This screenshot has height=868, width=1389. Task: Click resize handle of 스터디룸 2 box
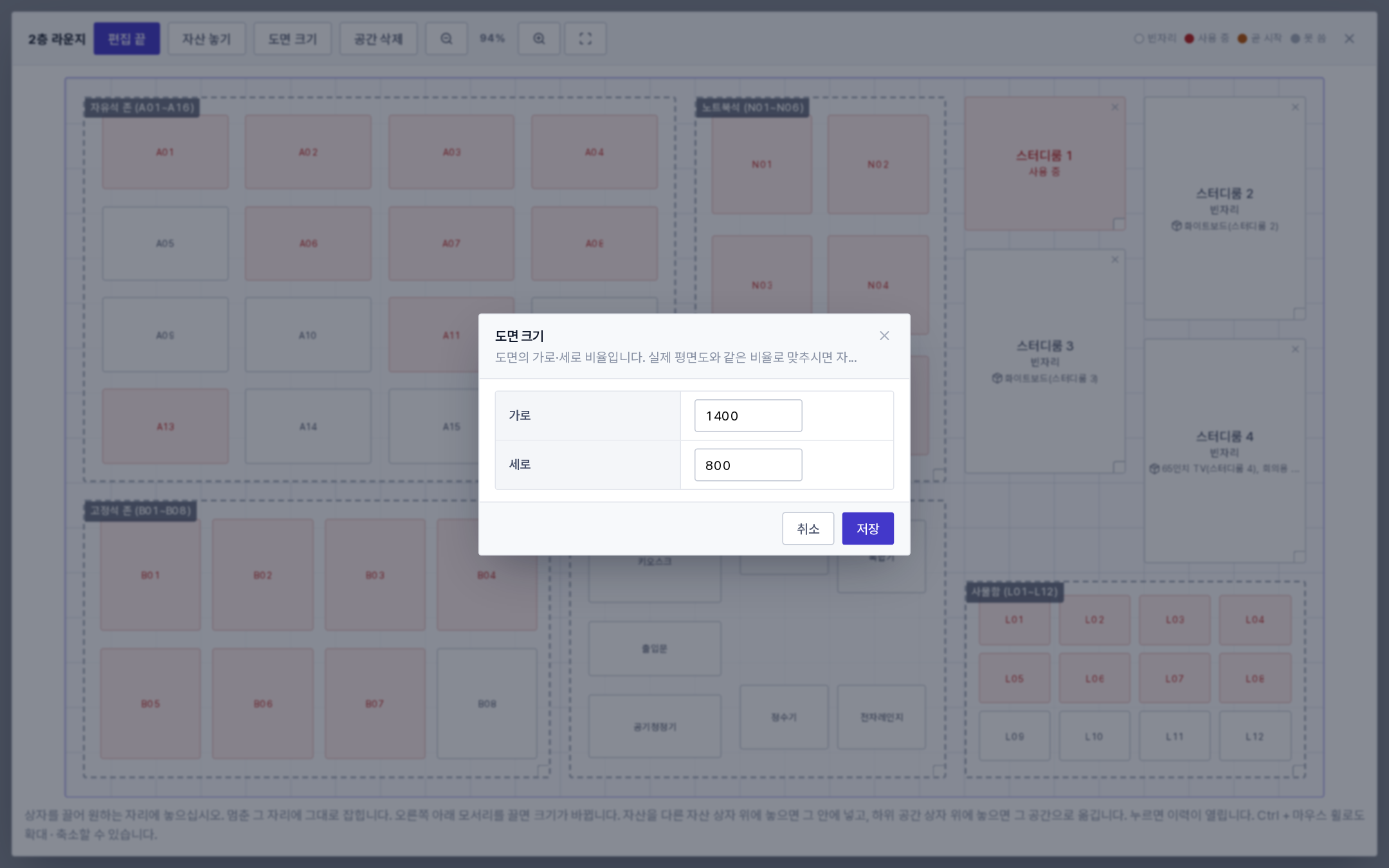pyautogui.click(x=1299, y=314)
